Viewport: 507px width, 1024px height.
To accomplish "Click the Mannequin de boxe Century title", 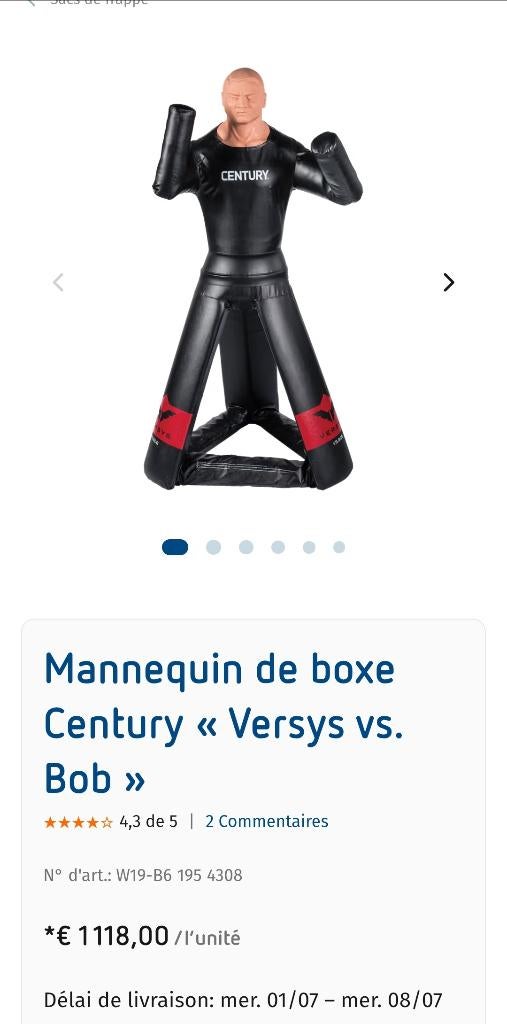I will pyautogui.click(x=223, y=724).
